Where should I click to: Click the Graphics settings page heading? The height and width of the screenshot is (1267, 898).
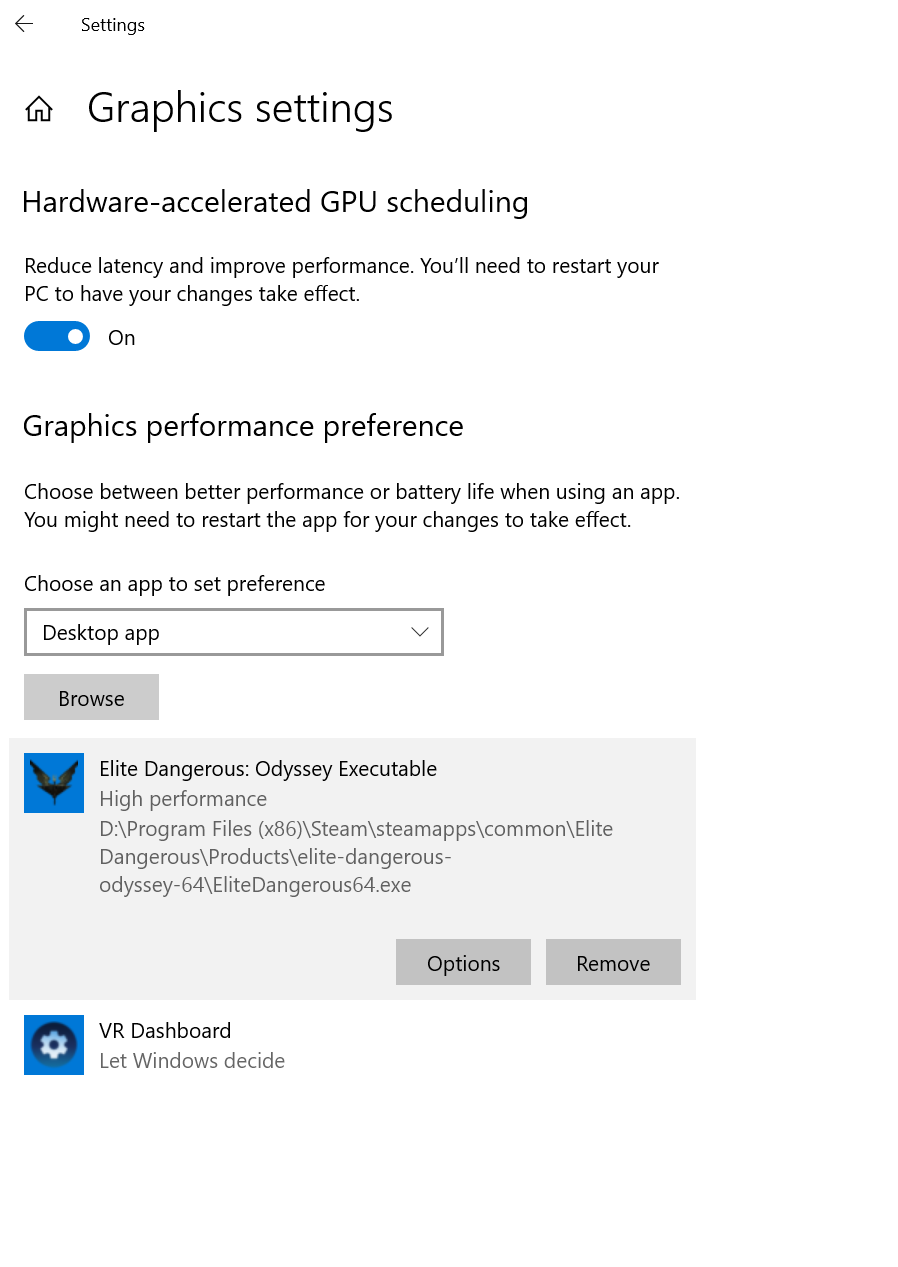click(240, 108)
